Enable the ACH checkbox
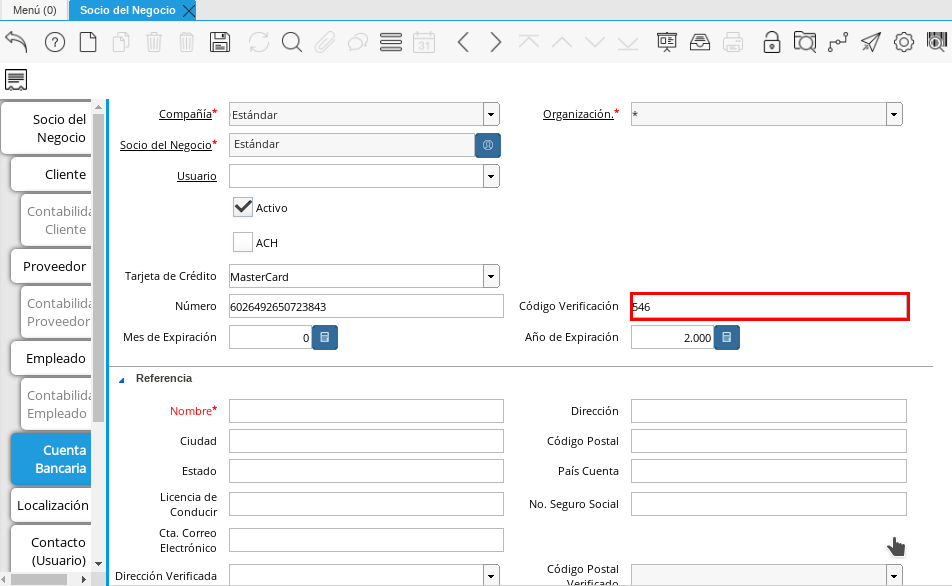Viewport: 952px width, 586px height. pos(243,242)
